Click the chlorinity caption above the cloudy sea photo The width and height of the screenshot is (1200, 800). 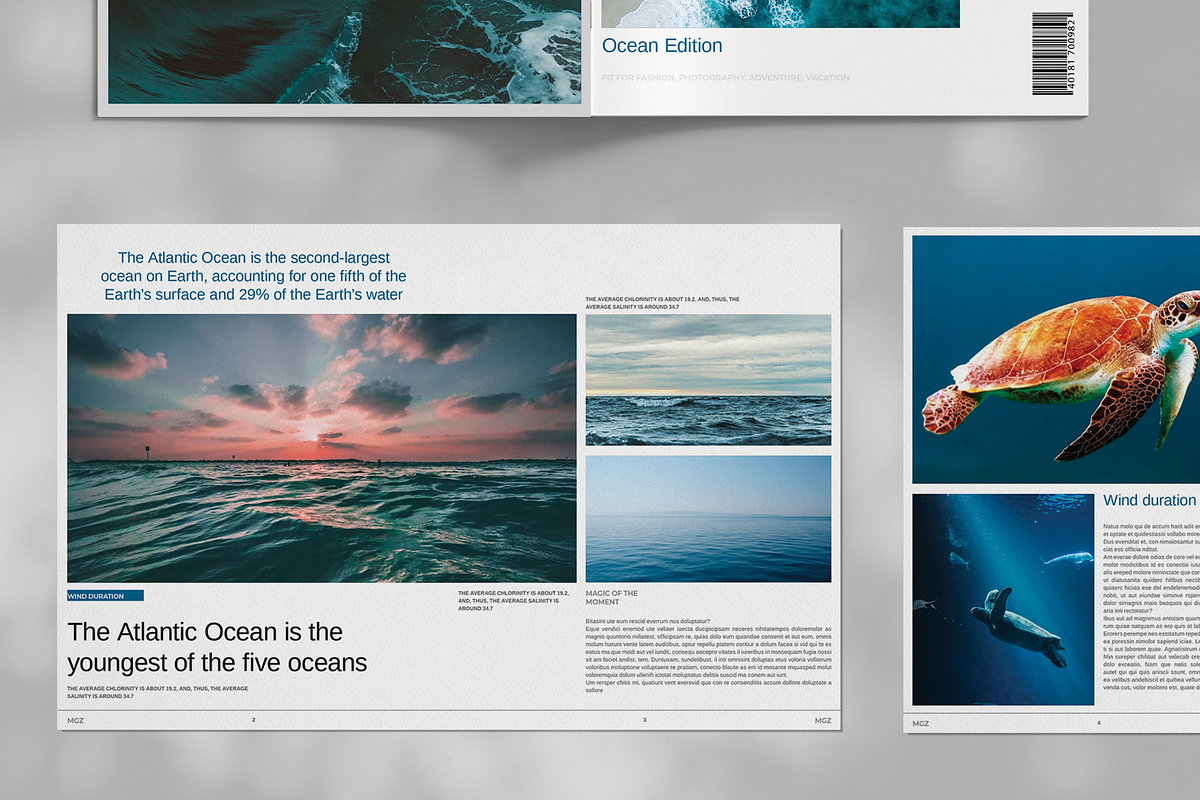click(662, 303)
